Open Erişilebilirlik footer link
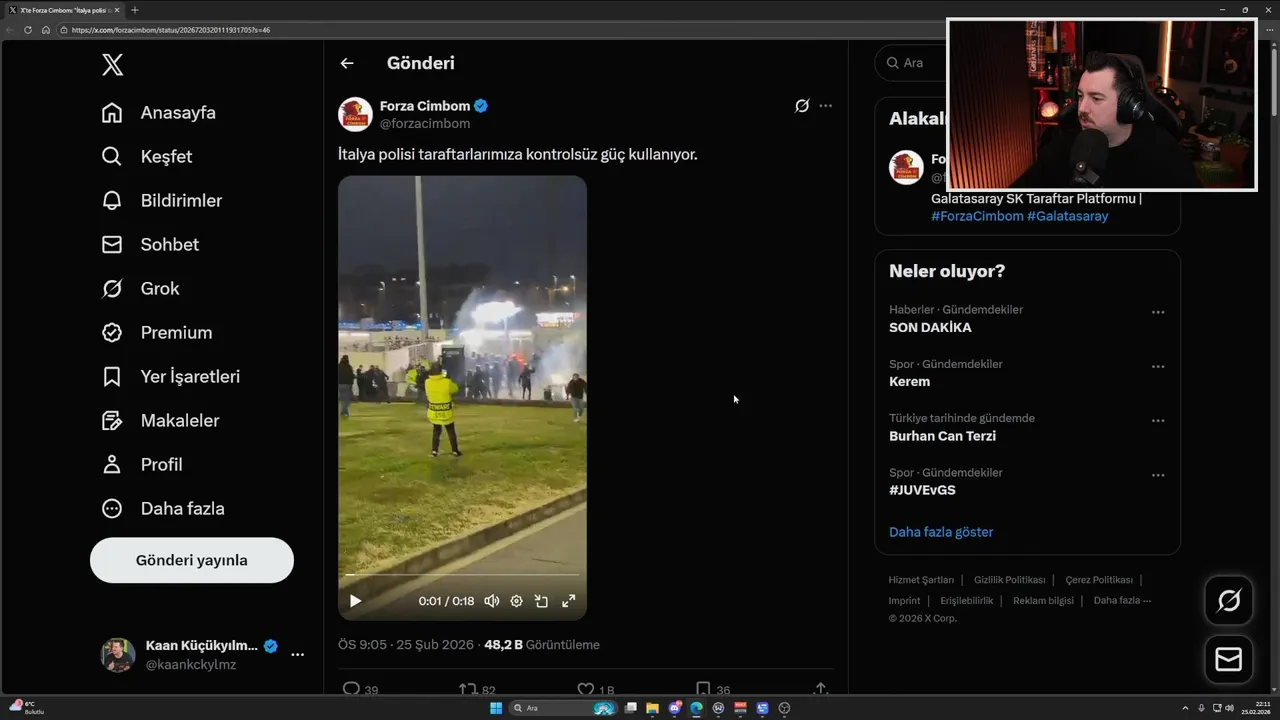The image size is (1280, 720). [967, 601]
